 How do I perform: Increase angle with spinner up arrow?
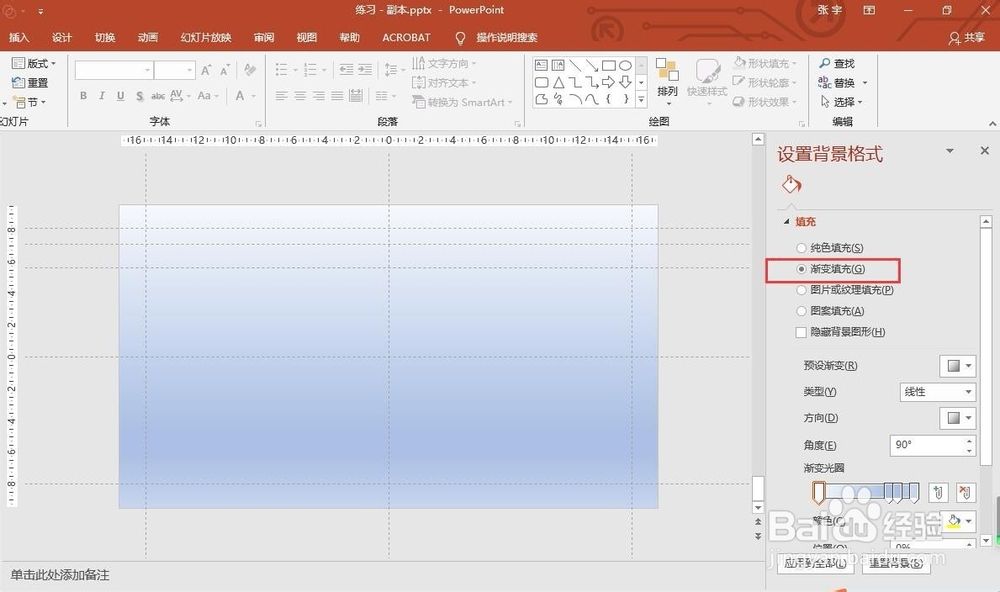click(x=969, y=440)
